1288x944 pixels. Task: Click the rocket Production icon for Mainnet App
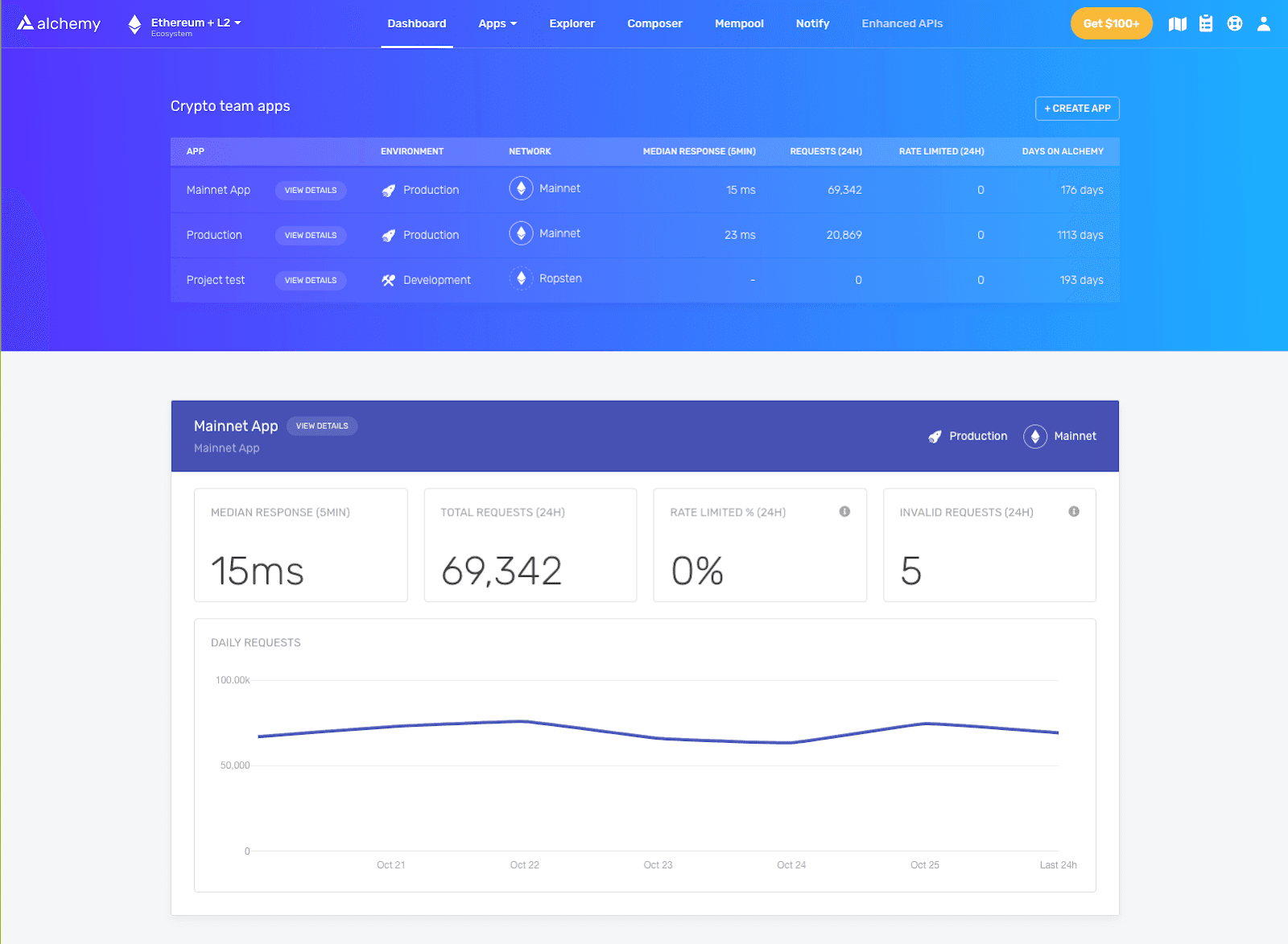click(387, 190)
